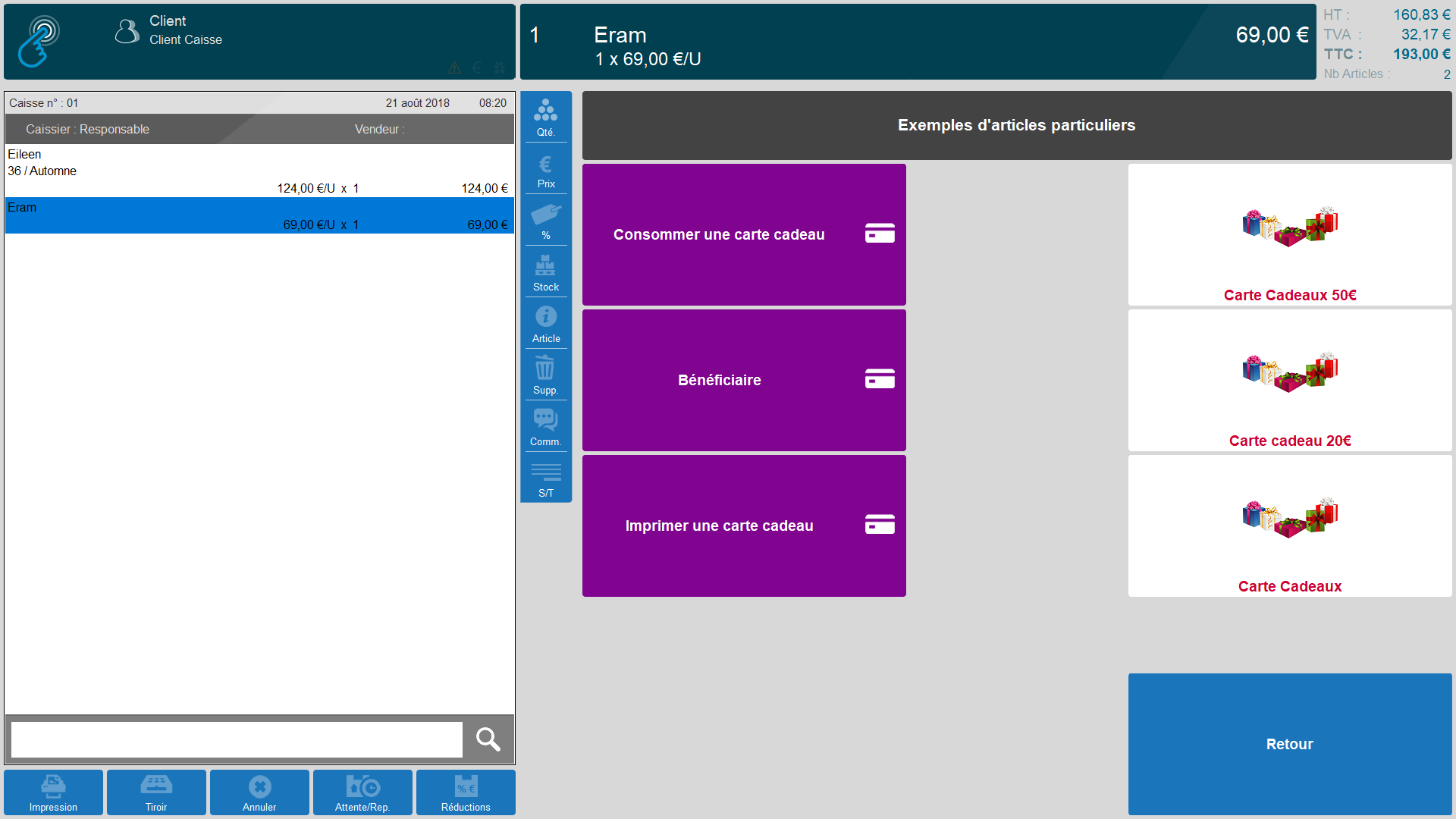Select the Bénéficiaire button
Screen dimensions: 1456x819
(x=744, y=380)
